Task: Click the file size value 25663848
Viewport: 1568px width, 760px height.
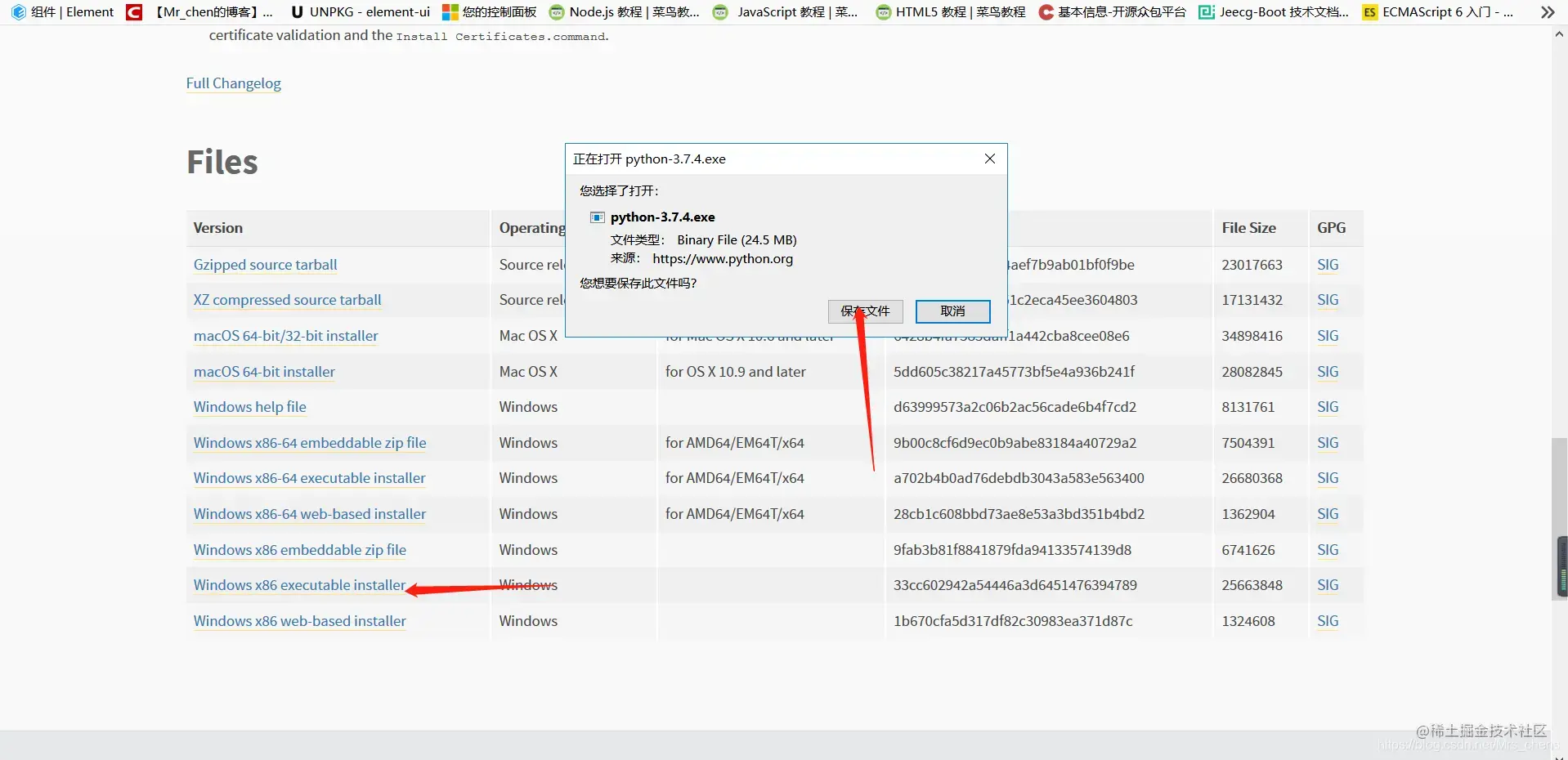Action: click(1252, 585)
